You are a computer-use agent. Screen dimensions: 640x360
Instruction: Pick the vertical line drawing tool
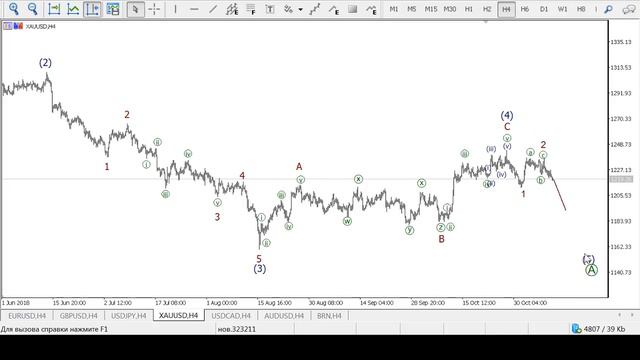[x=176, y=9]
